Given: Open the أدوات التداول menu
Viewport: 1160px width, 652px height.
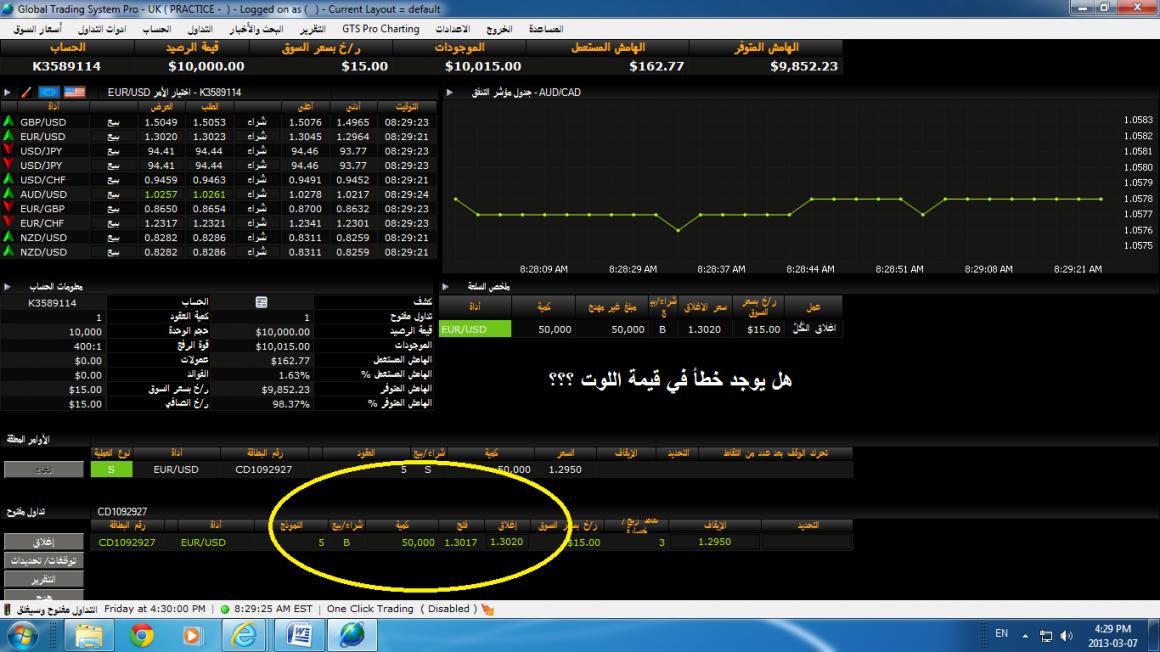Looking at the screenshot, I should point(102,29).
